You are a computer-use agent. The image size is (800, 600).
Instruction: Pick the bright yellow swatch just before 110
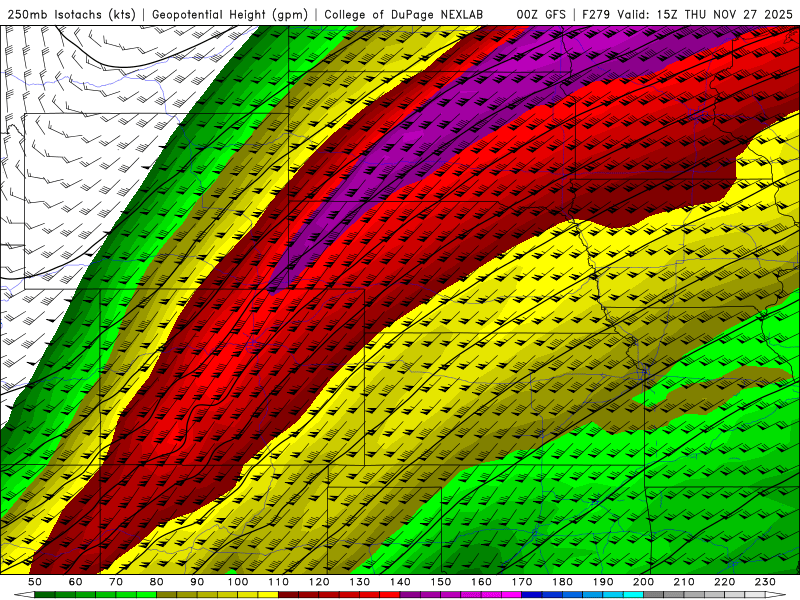(x=268, y=594)
